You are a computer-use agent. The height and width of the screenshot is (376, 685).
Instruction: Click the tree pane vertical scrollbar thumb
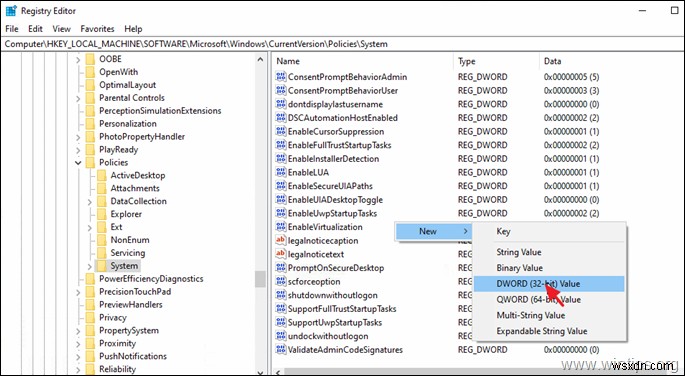tap(260, 279)
